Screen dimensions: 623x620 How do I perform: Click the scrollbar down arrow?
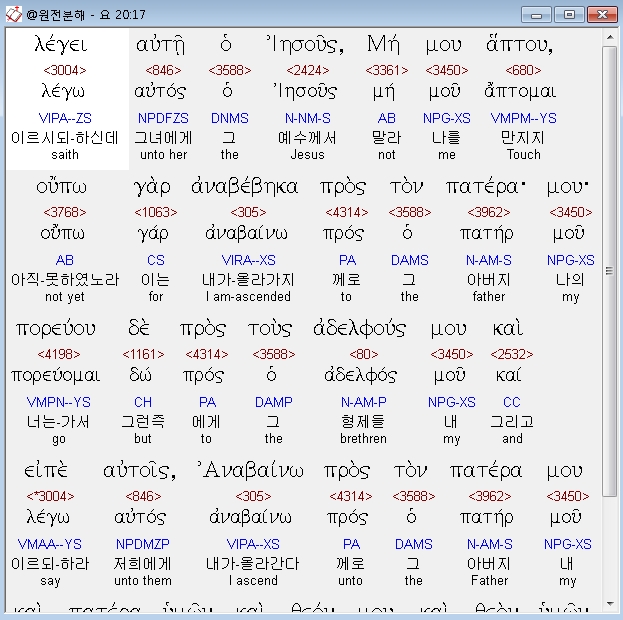pyautogui.click(x=609, y=604)
